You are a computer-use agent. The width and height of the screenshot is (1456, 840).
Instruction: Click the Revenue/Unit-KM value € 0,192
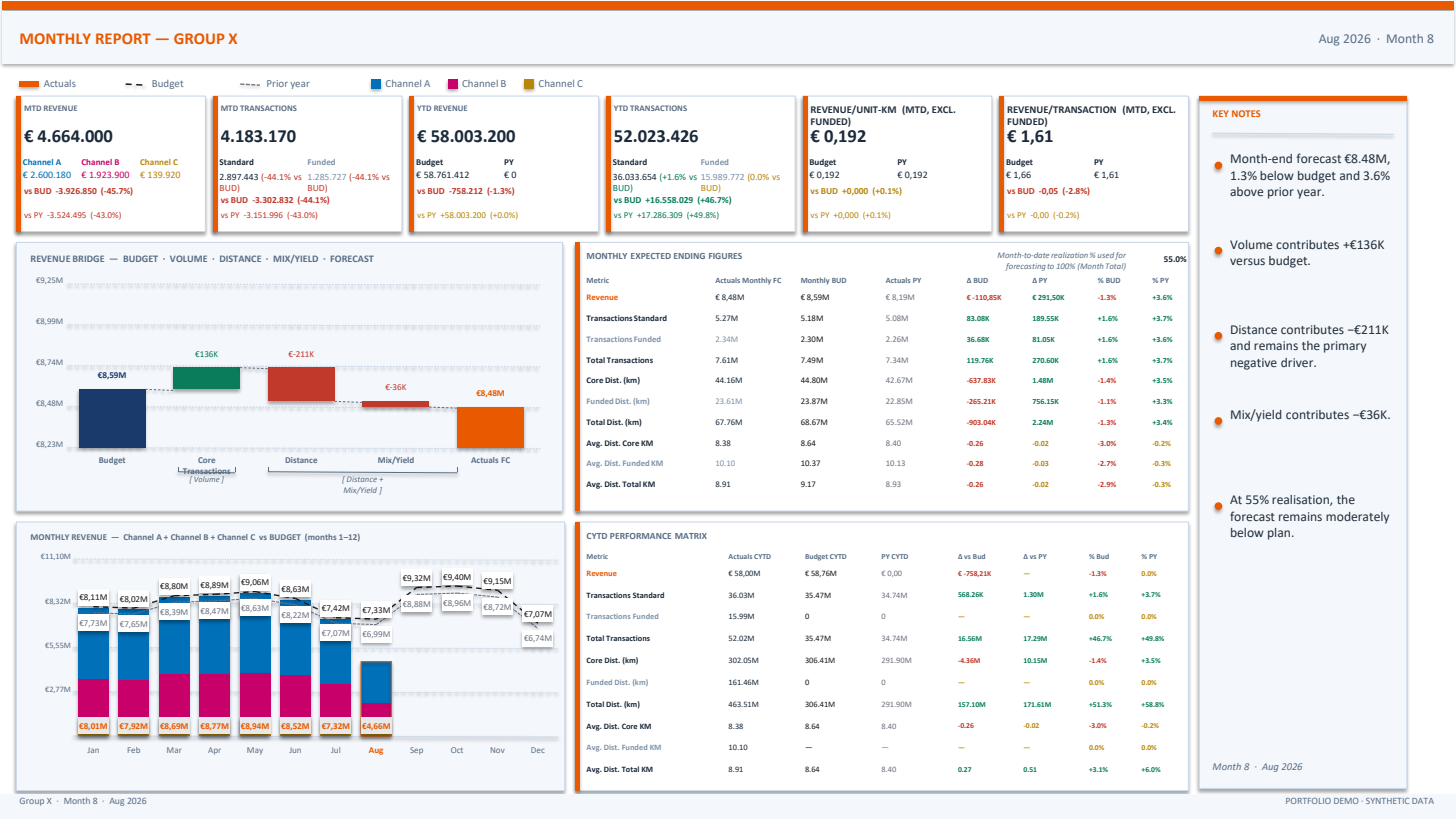tap(838, 137)
